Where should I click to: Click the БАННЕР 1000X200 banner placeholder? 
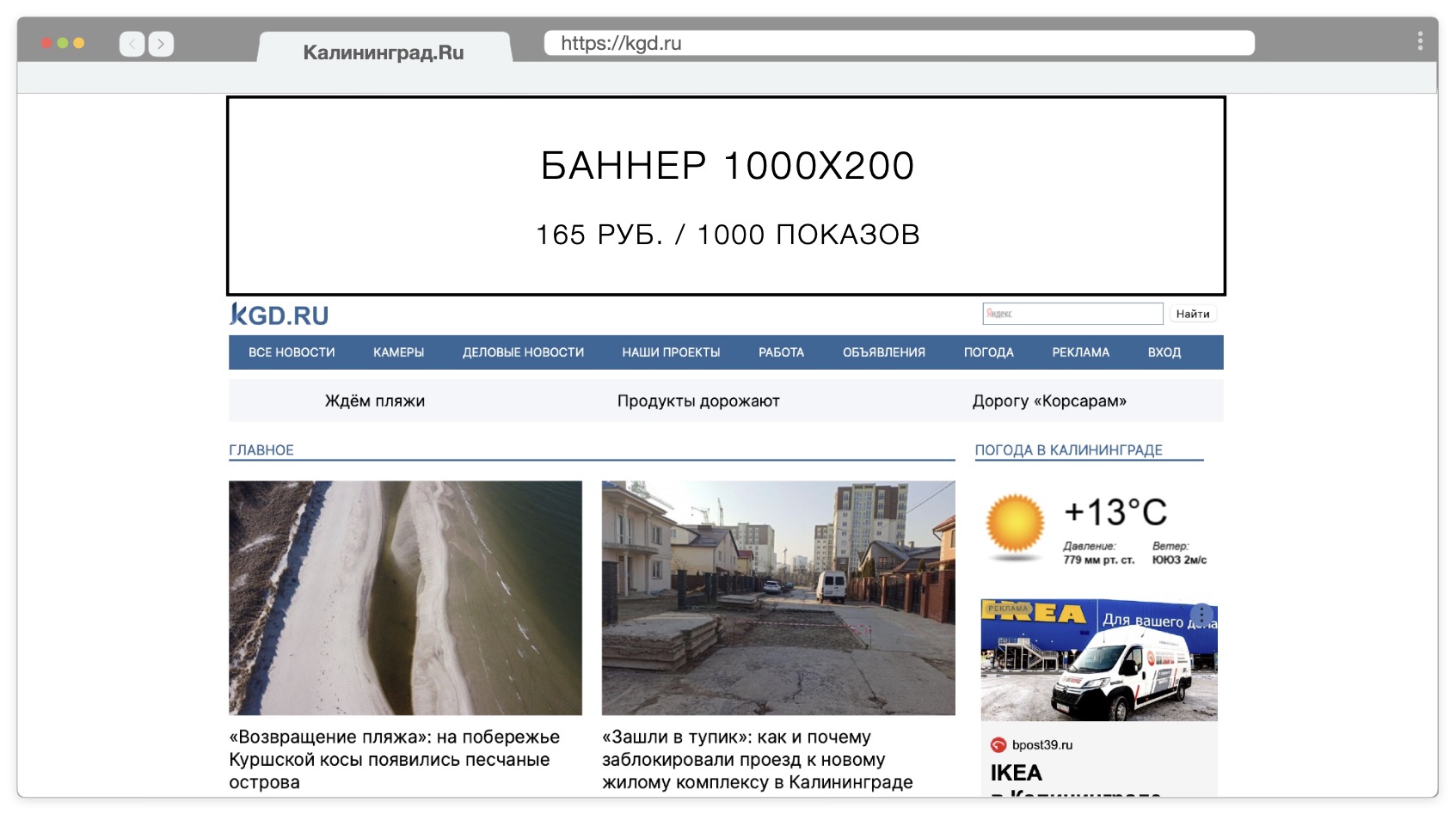coord(726,196)
